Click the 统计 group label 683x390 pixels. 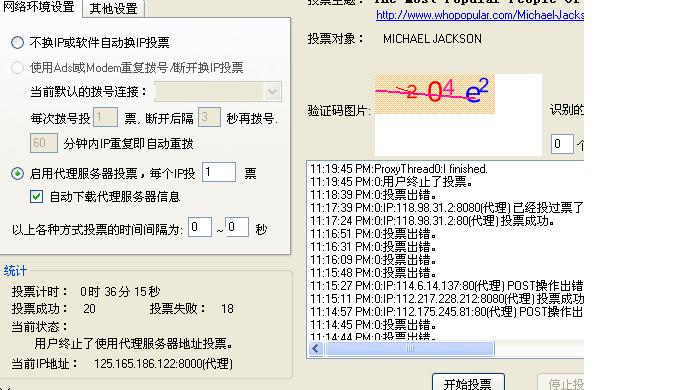tap(15, 271)
